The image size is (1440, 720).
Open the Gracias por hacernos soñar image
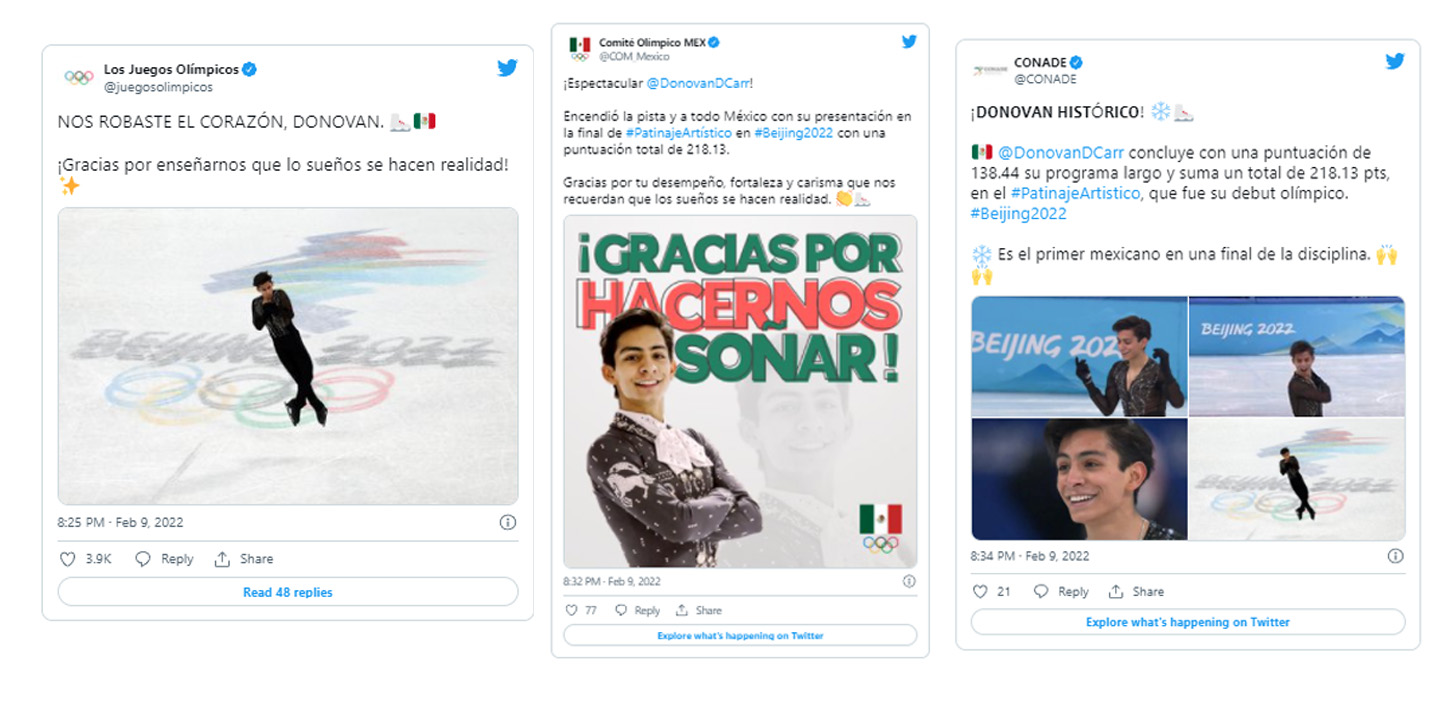point(740,392)
